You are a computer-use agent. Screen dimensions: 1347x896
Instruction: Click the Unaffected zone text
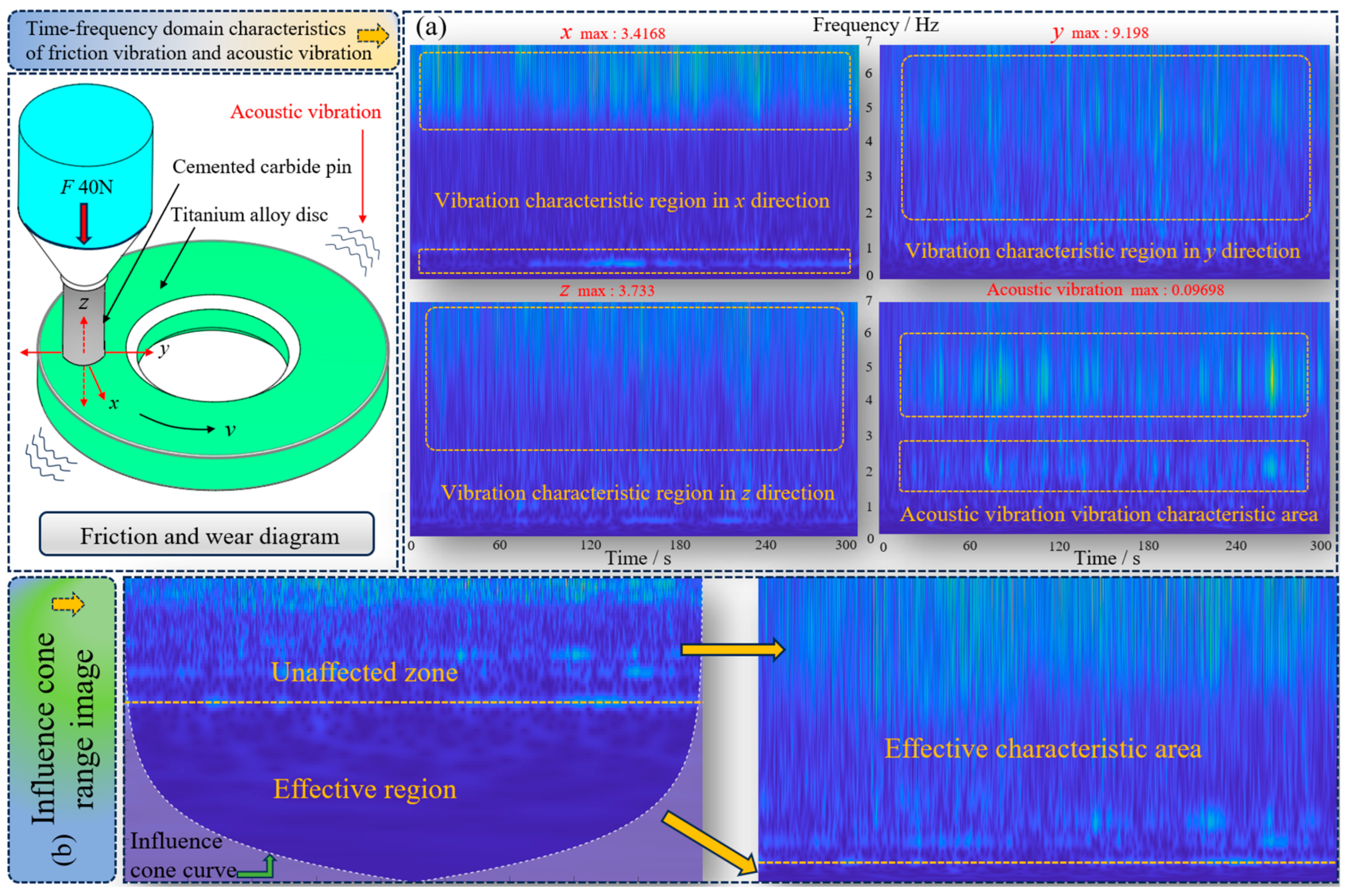(364, 673)
